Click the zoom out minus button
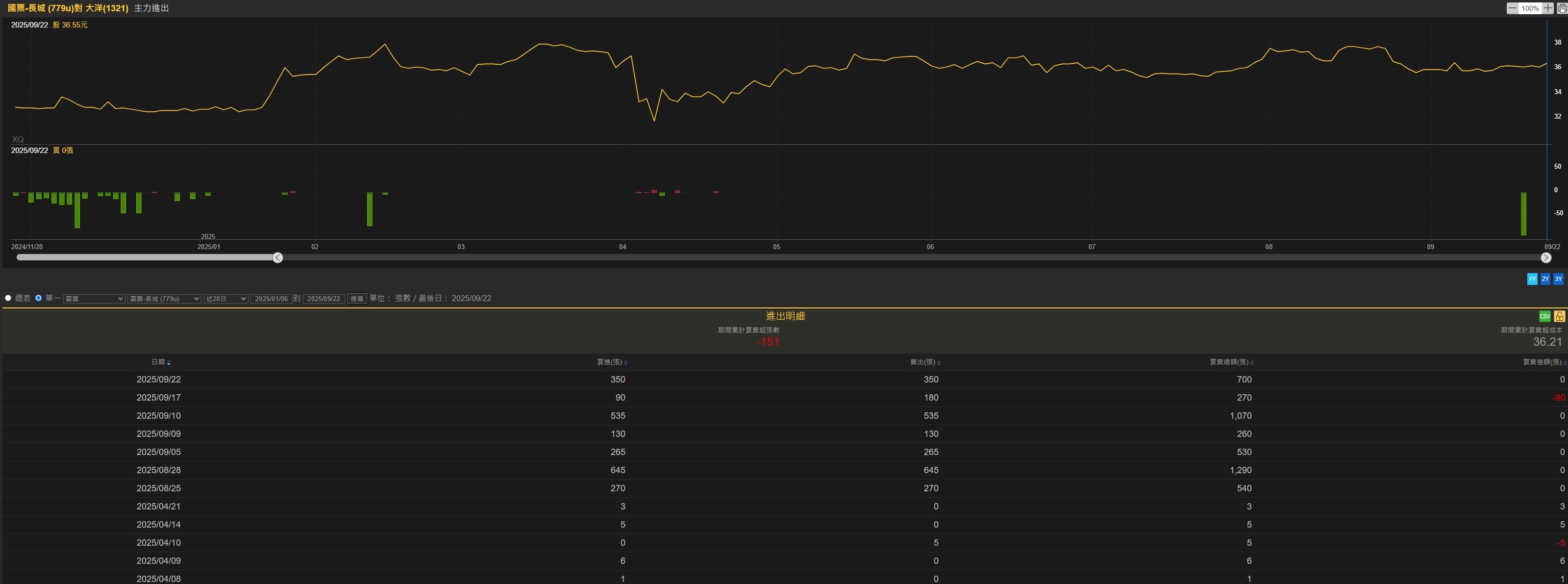Image resolution: width=1568 pixels, height=584 pixels. (x=1512, y=8)
